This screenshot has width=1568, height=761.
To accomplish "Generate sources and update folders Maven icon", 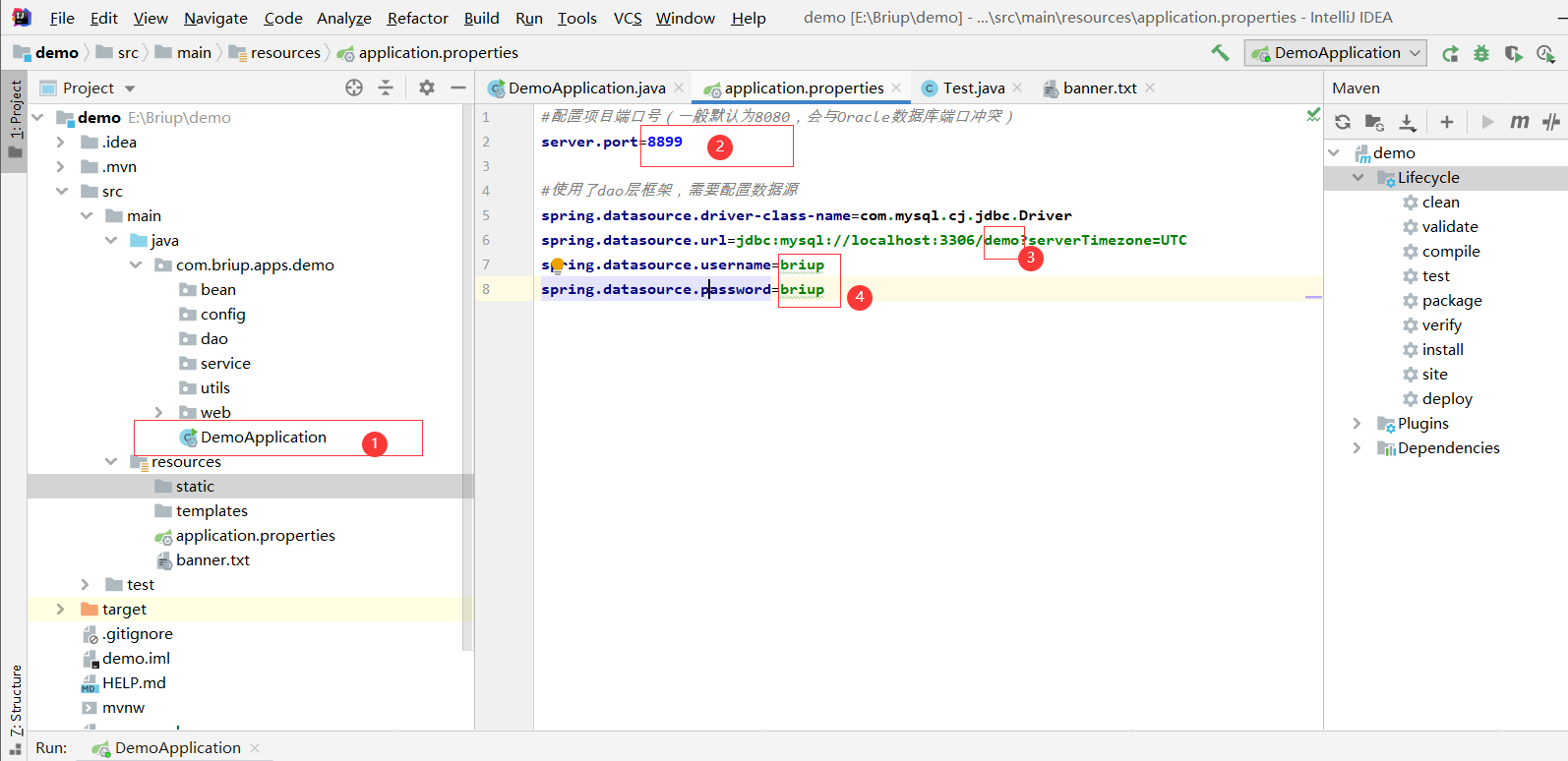I will (1374, 122).
